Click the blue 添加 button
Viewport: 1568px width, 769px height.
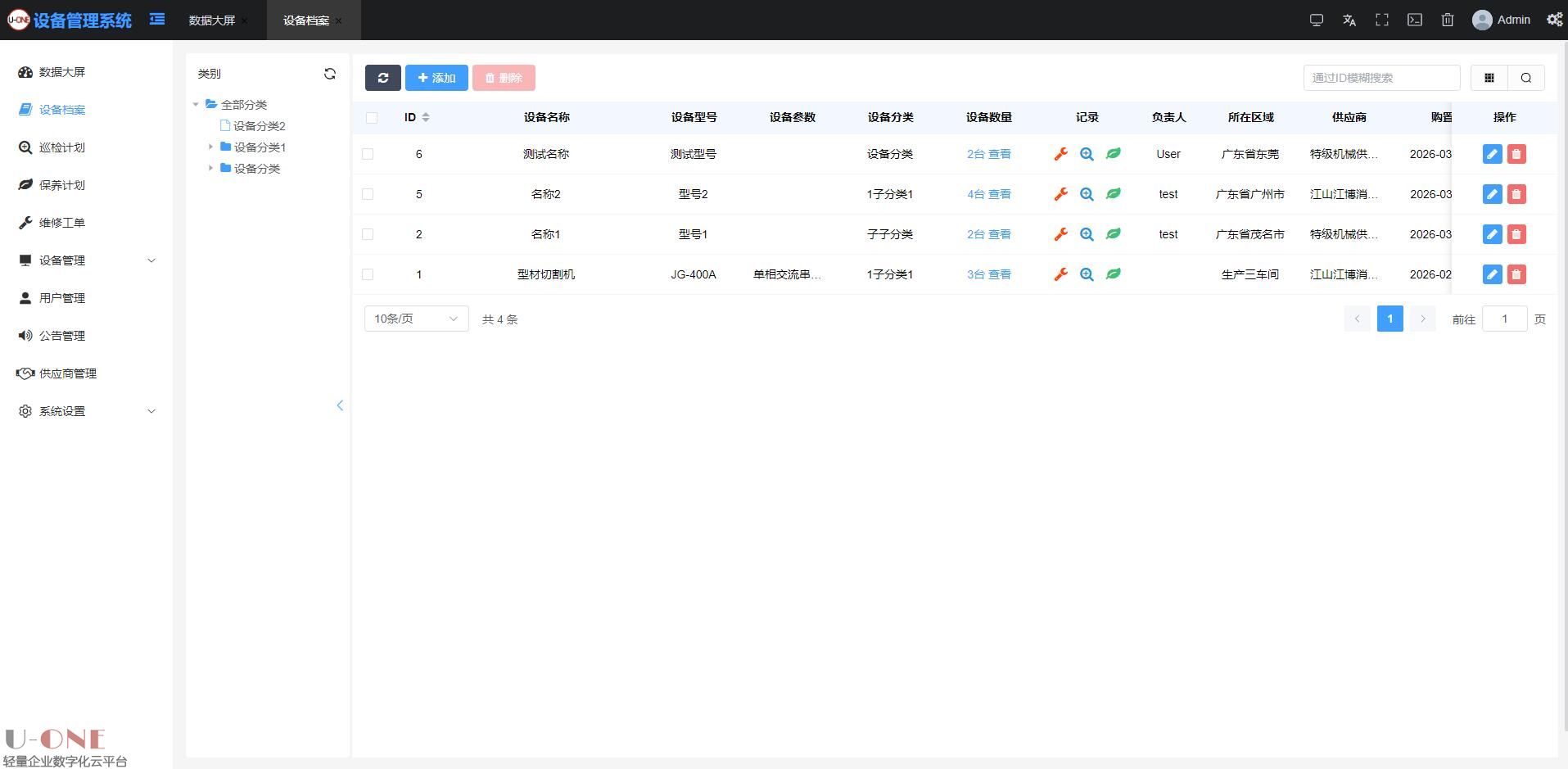coord(436,78)
